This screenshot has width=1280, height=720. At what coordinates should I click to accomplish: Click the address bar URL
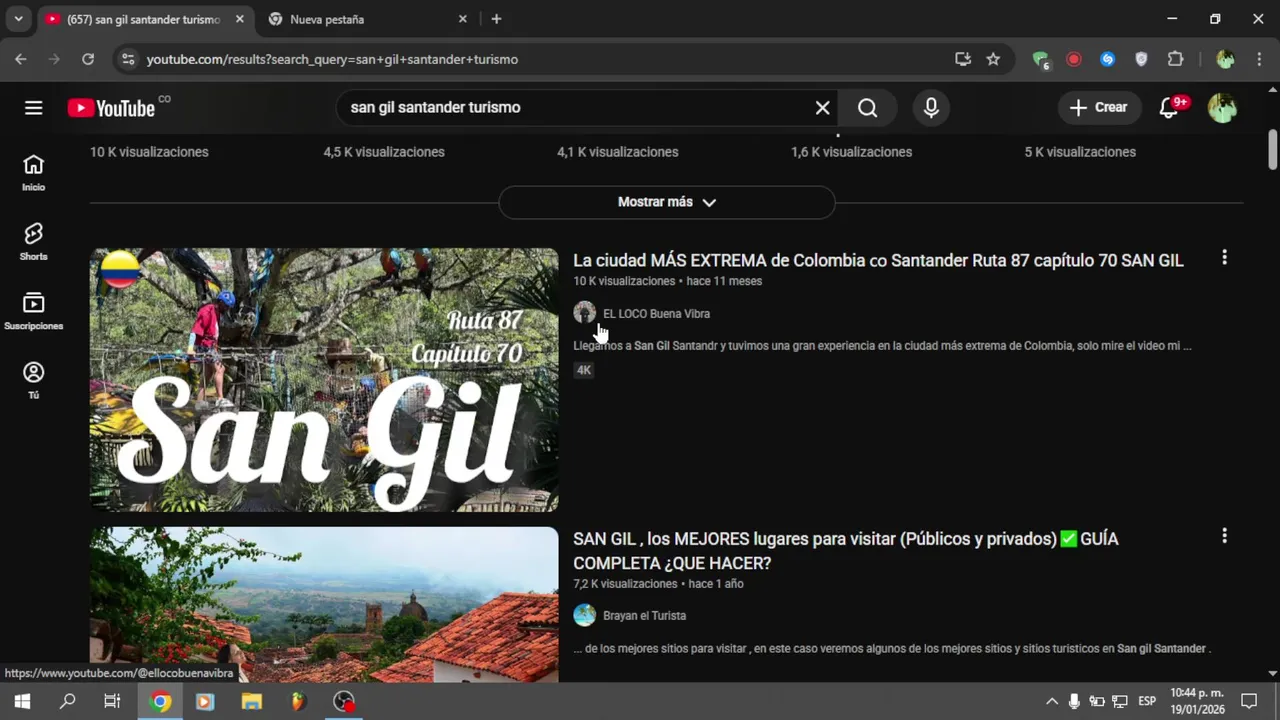(x=332, y=59)
